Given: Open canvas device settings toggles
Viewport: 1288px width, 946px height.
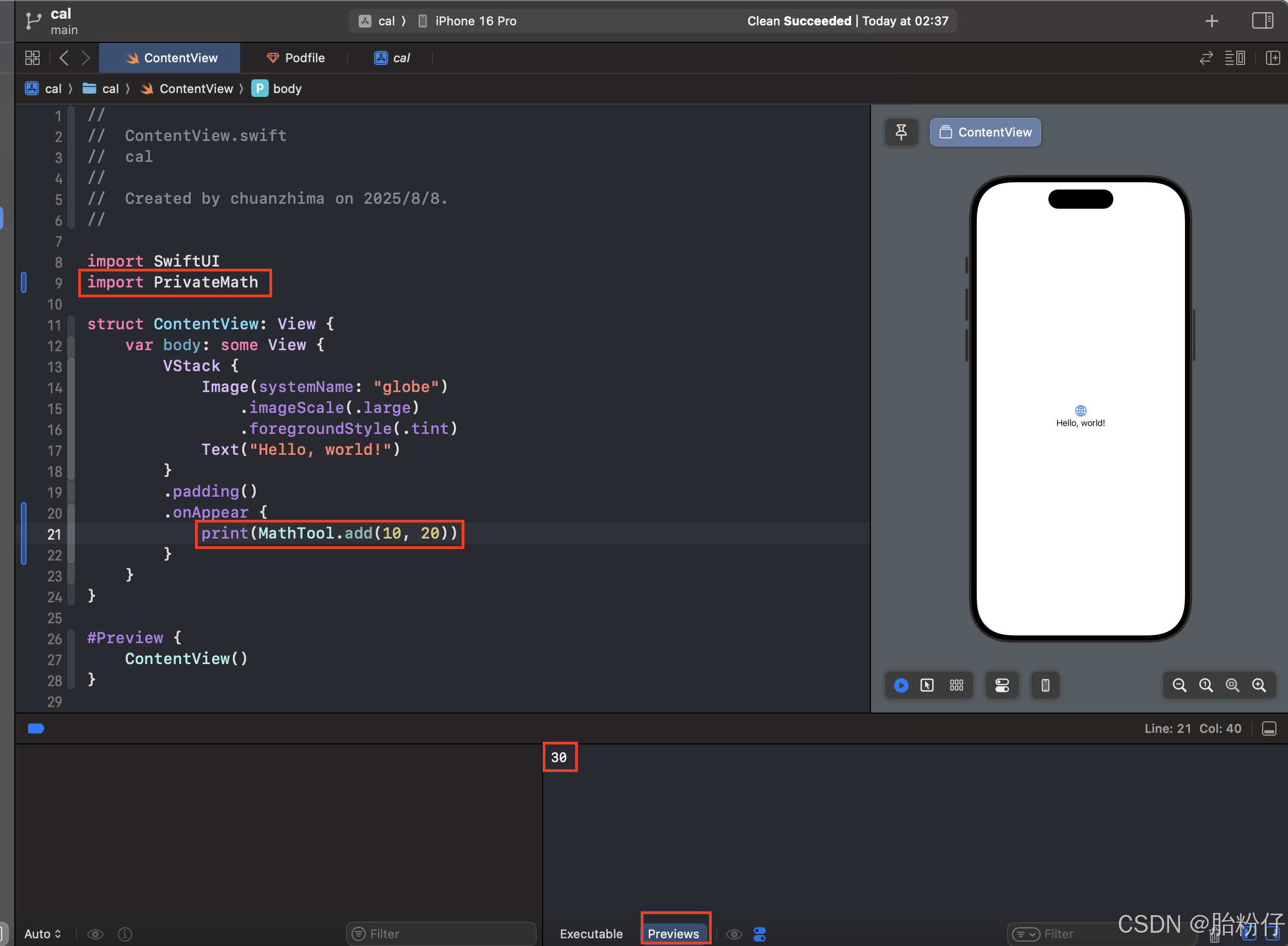Looking at the screenshot, I should 1002,686.
